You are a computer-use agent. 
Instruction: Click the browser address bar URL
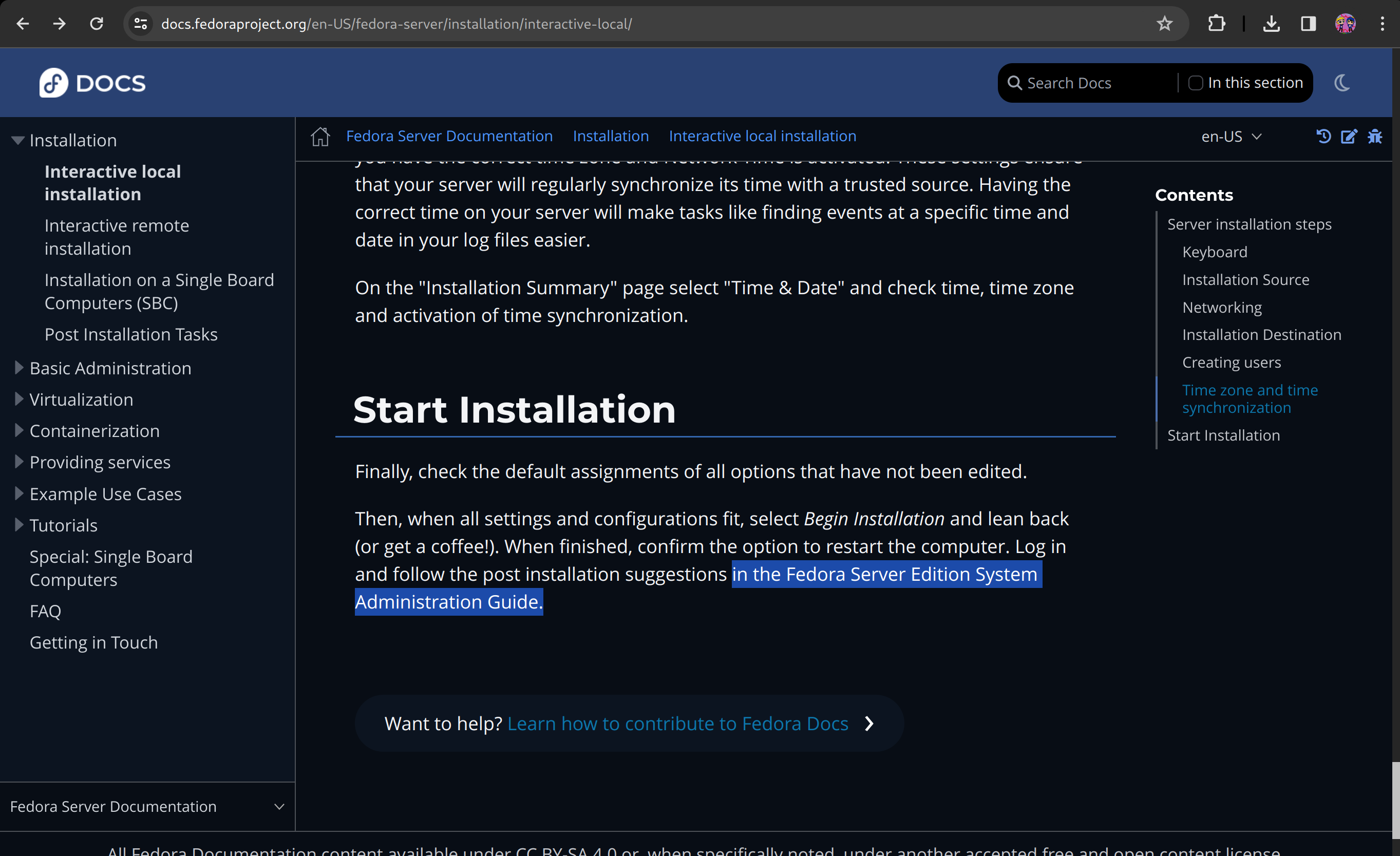396,23
